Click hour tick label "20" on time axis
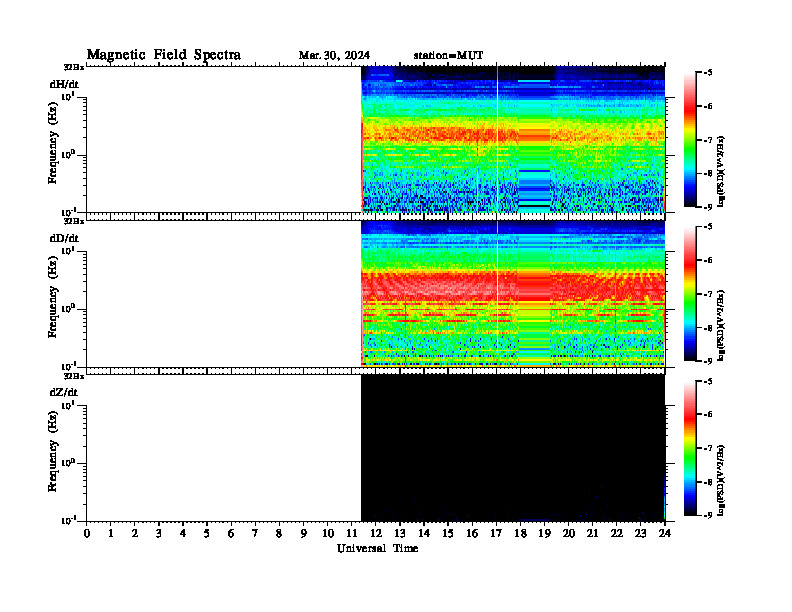 coord(569,534)
